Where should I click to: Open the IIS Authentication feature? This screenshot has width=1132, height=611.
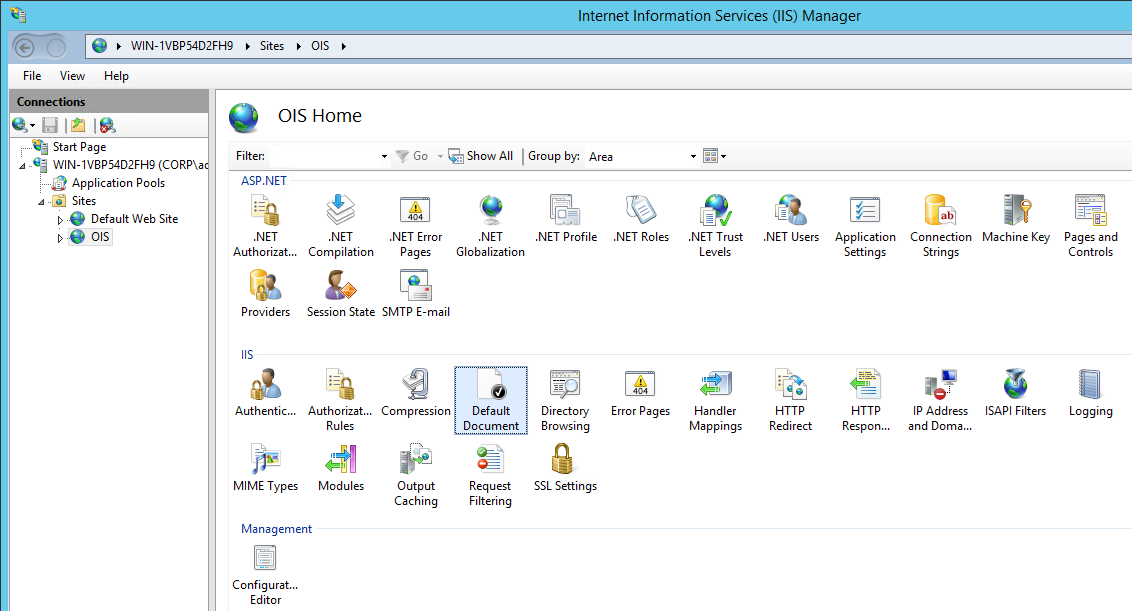point(266,394)
